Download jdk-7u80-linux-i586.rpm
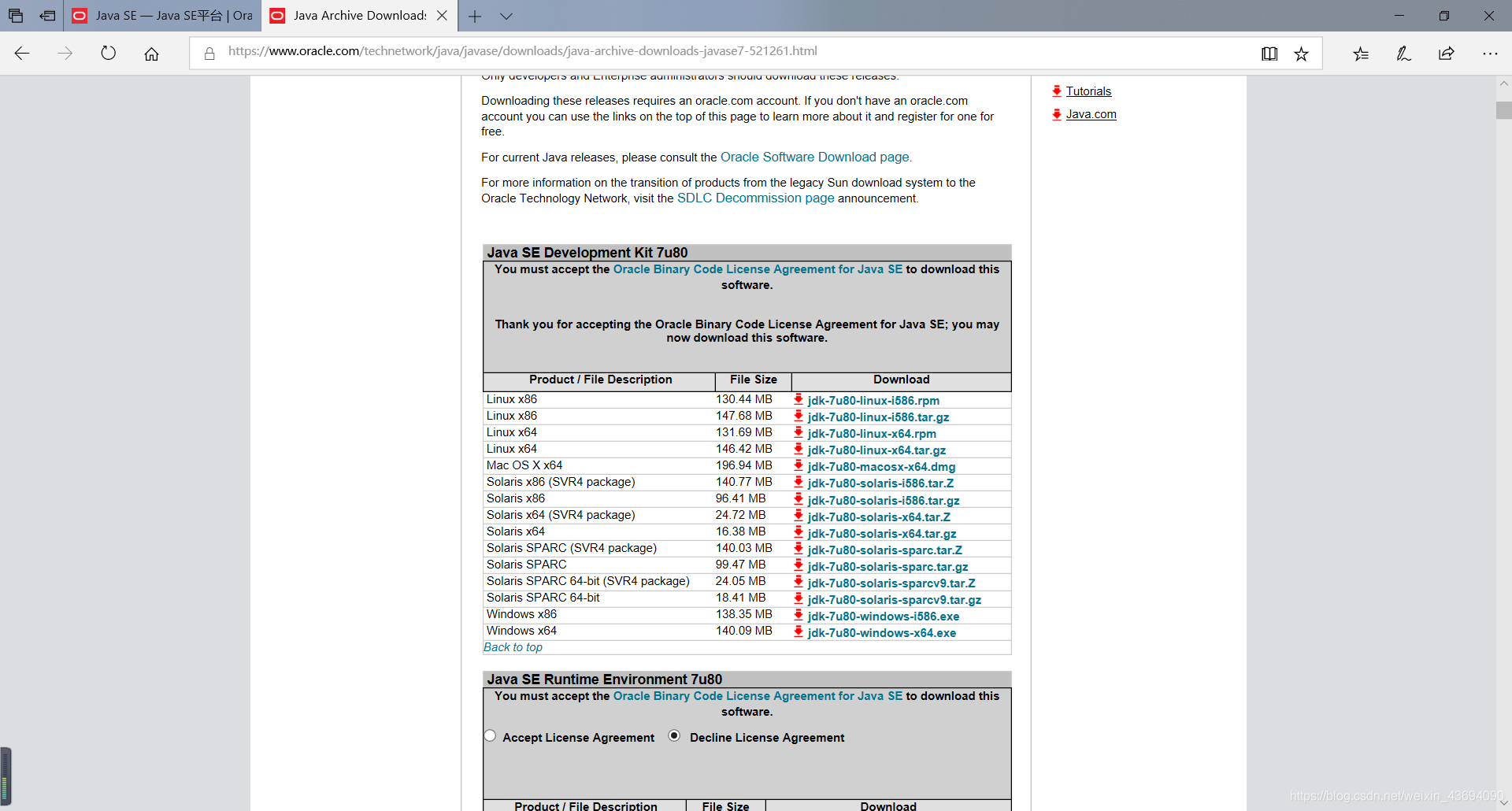The image size is (1512, 811). coord(873,401)
